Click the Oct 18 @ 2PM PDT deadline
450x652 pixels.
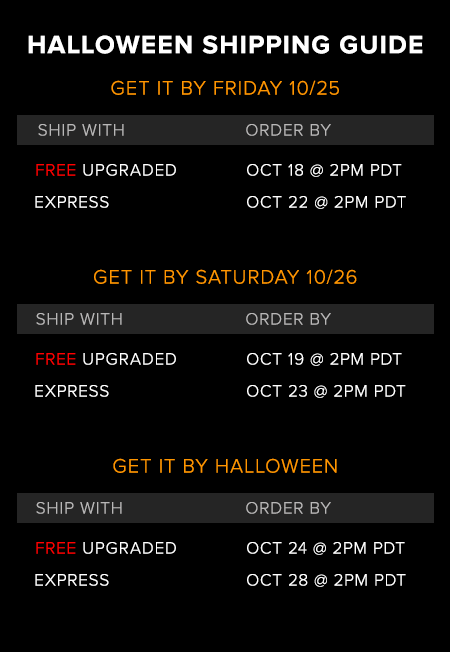click(x=324, y=170)
